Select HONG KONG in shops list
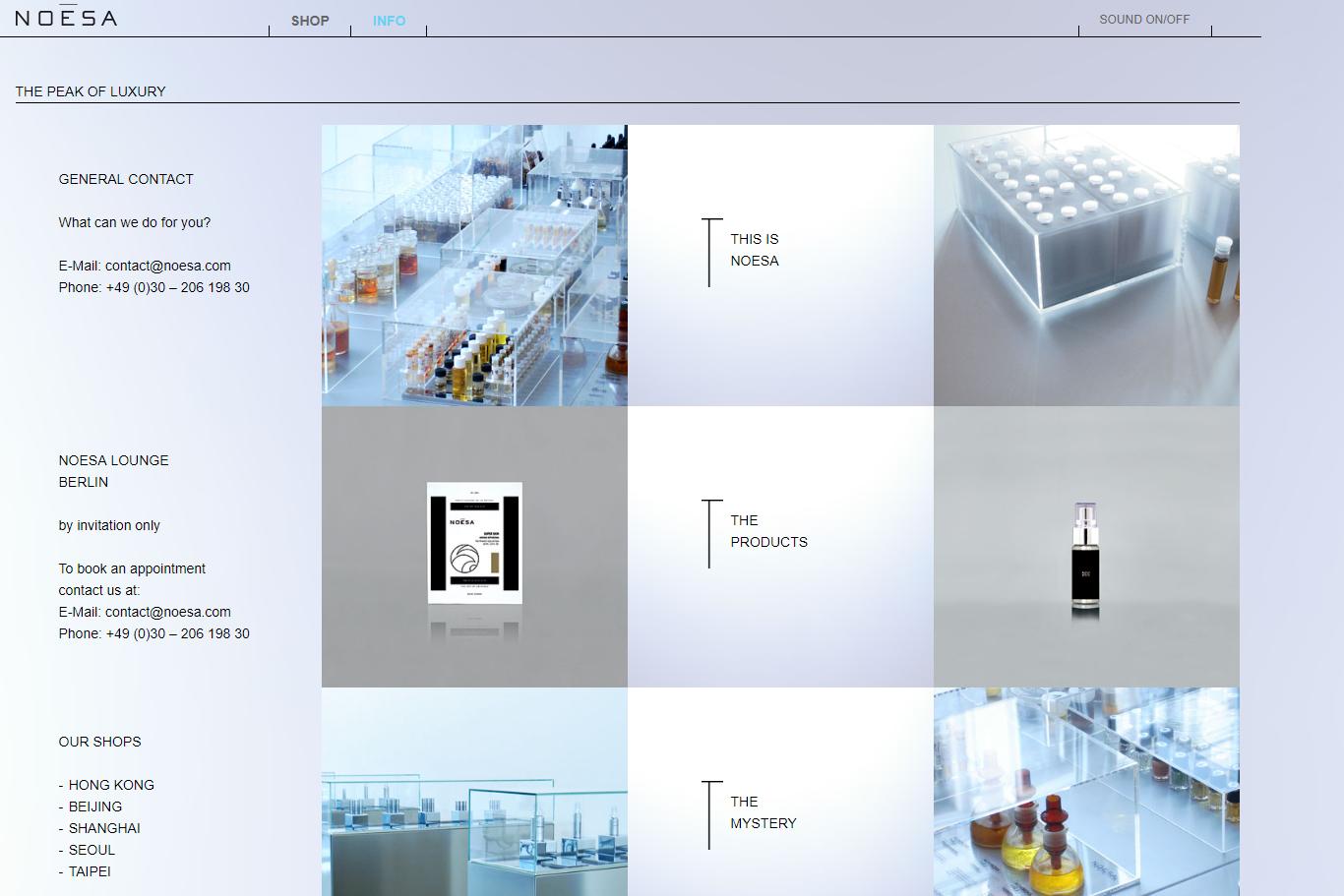Image resolution: width=1344 pixels, height=896 pixels. tap(111, 785)
